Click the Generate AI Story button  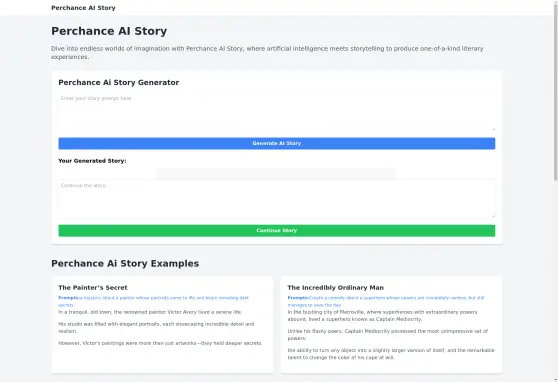277,143
